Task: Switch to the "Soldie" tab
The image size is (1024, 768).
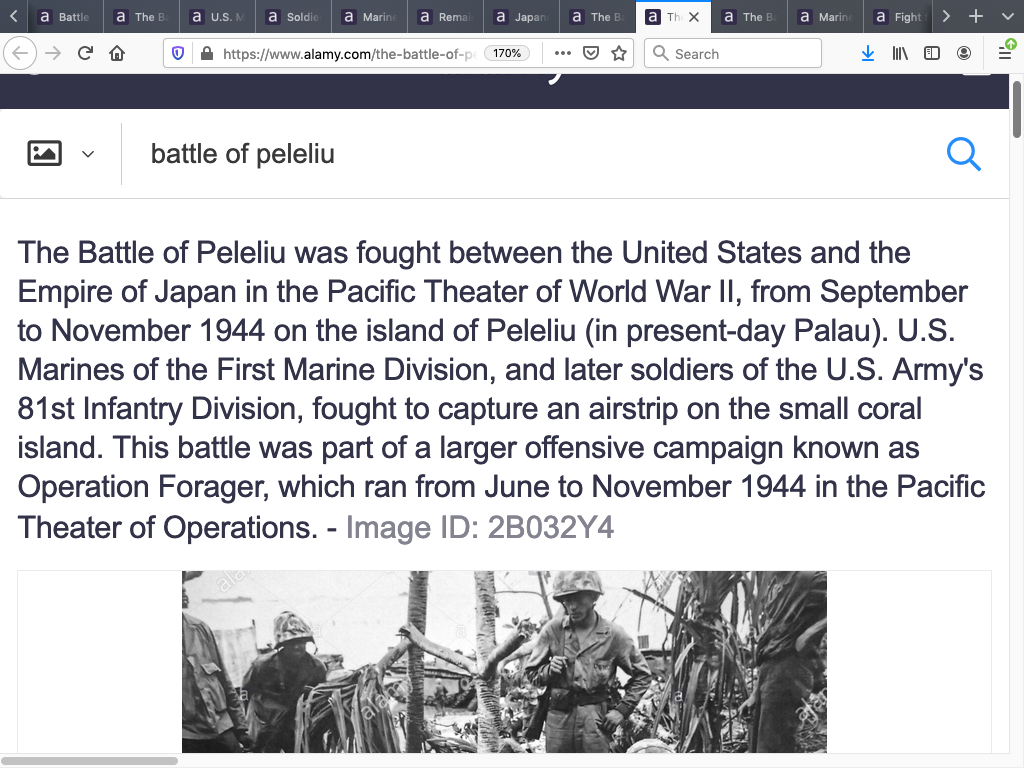Action: tap(292, 17)
